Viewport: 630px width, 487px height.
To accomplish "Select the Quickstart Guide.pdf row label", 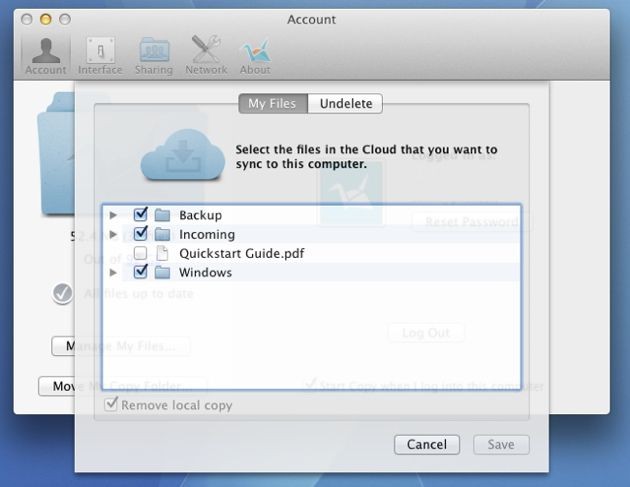I will pyautogui.click(x=241, y=254).
